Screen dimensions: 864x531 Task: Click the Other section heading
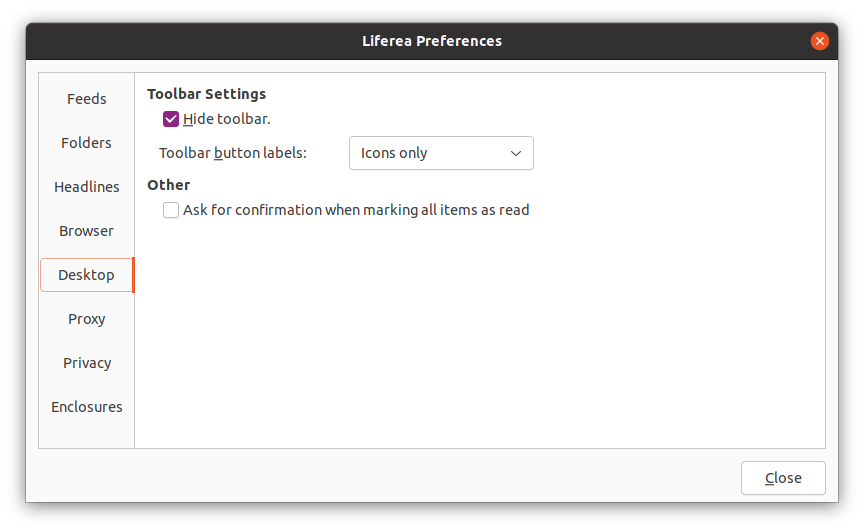168,185
